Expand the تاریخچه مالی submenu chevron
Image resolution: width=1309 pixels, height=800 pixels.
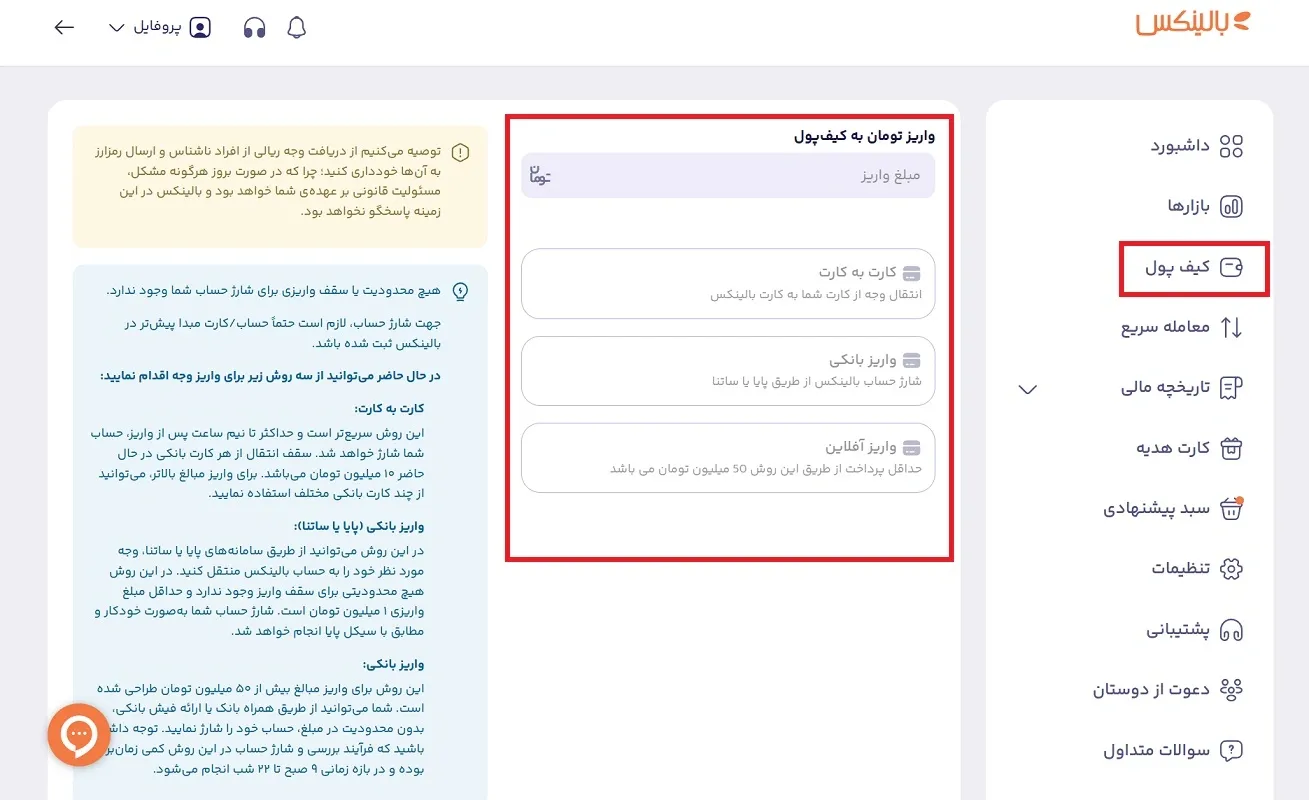[1027, 389]
